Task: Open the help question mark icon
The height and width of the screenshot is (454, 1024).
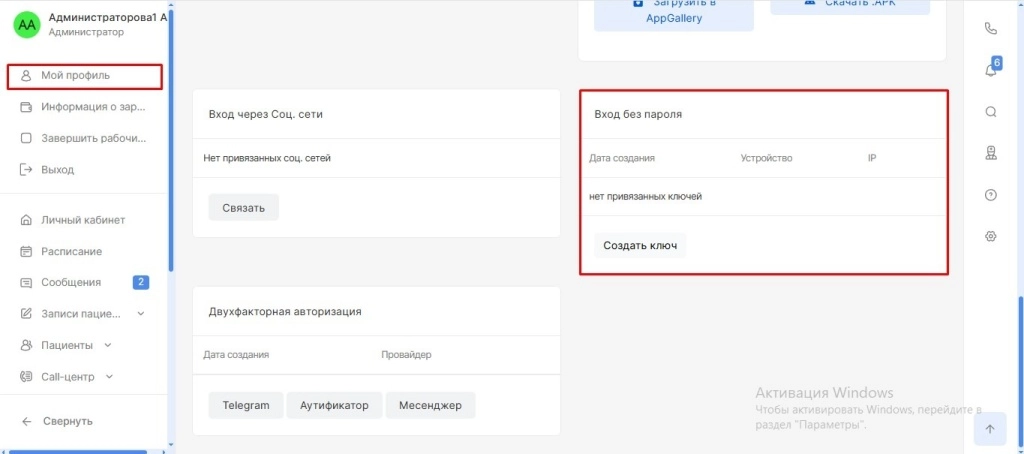Action: click(x=991, y=195)
